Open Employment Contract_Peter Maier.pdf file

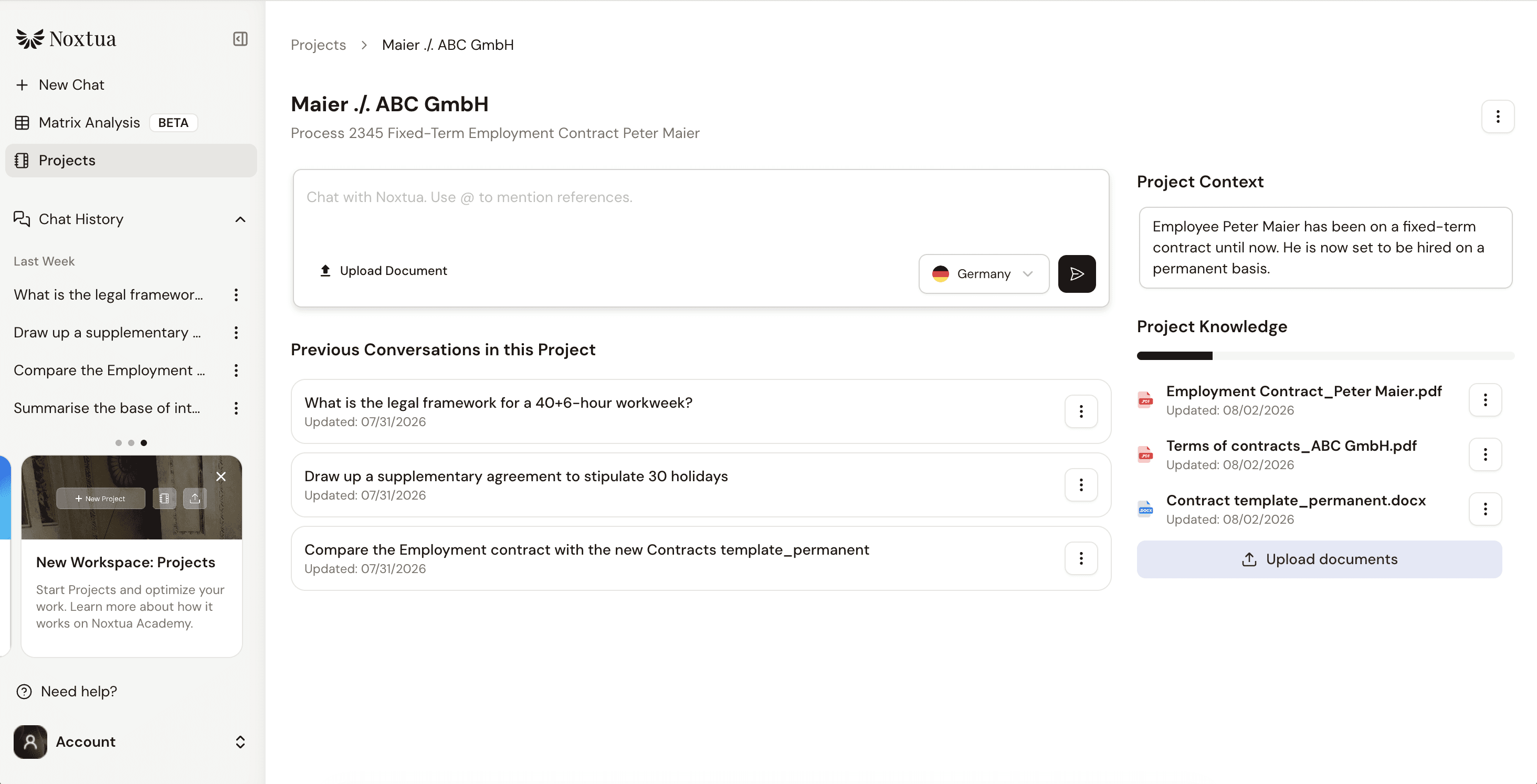1304,391
